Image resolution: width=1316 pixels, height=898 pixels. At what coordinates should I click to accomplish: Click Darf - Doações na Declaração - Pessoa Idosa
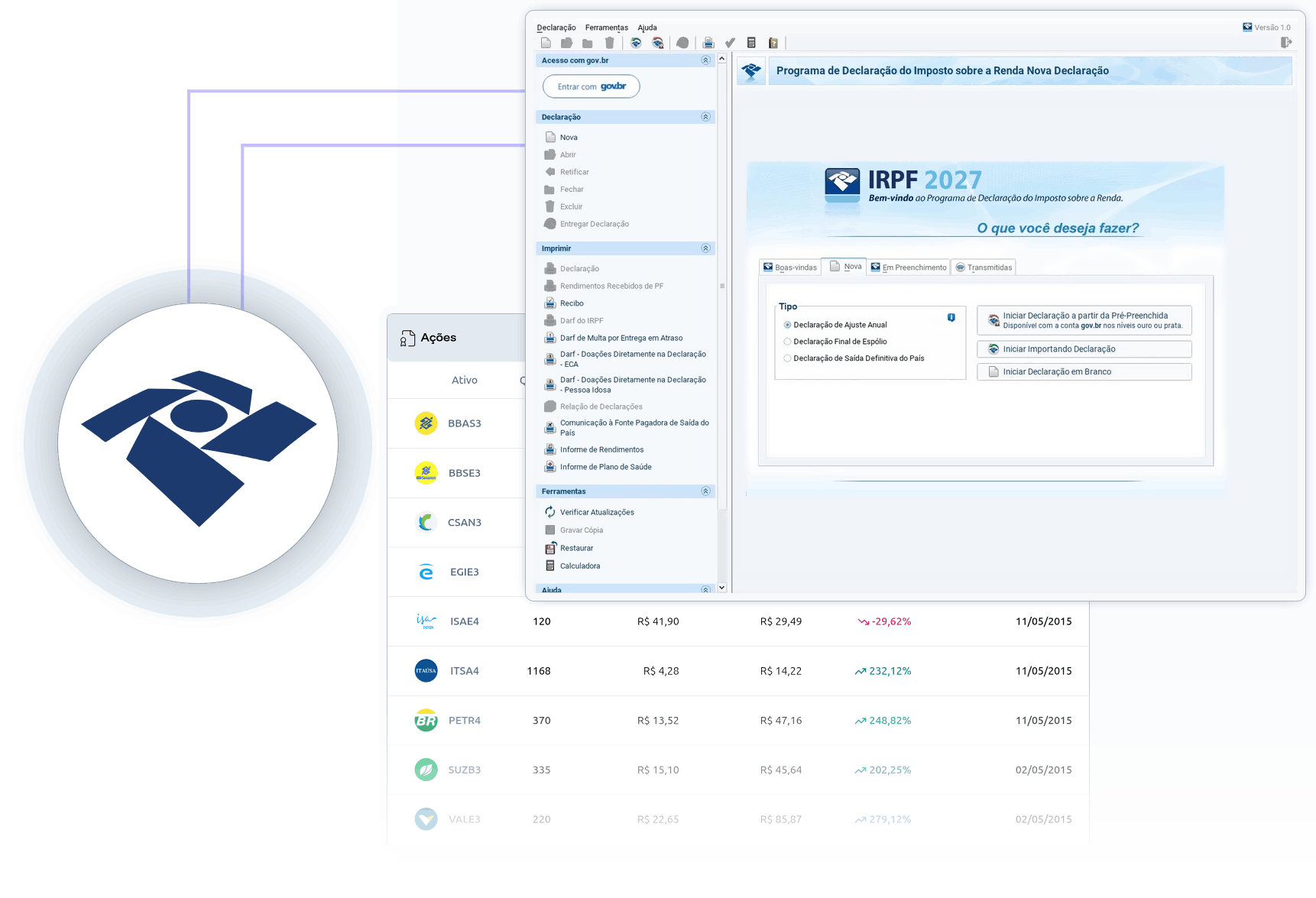click(625, 384)
